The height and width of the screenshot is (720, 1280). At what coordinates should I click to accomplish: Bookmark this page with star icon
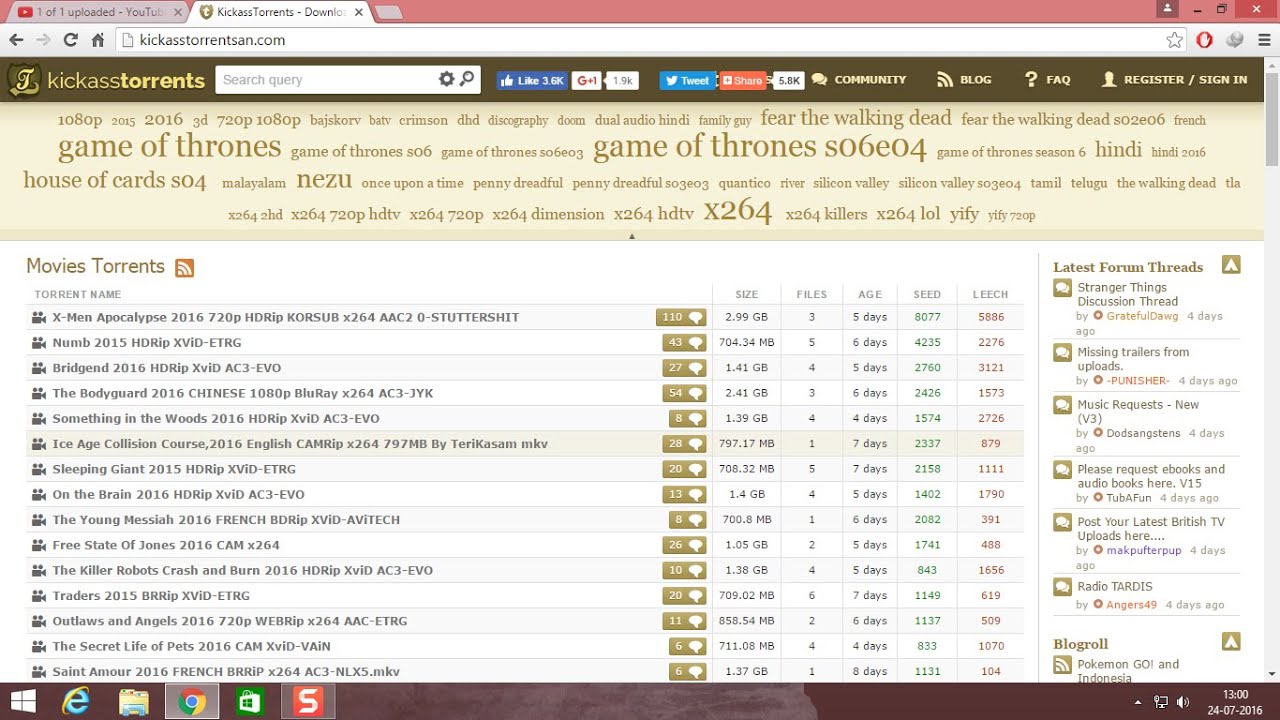tap(1174, 40)
